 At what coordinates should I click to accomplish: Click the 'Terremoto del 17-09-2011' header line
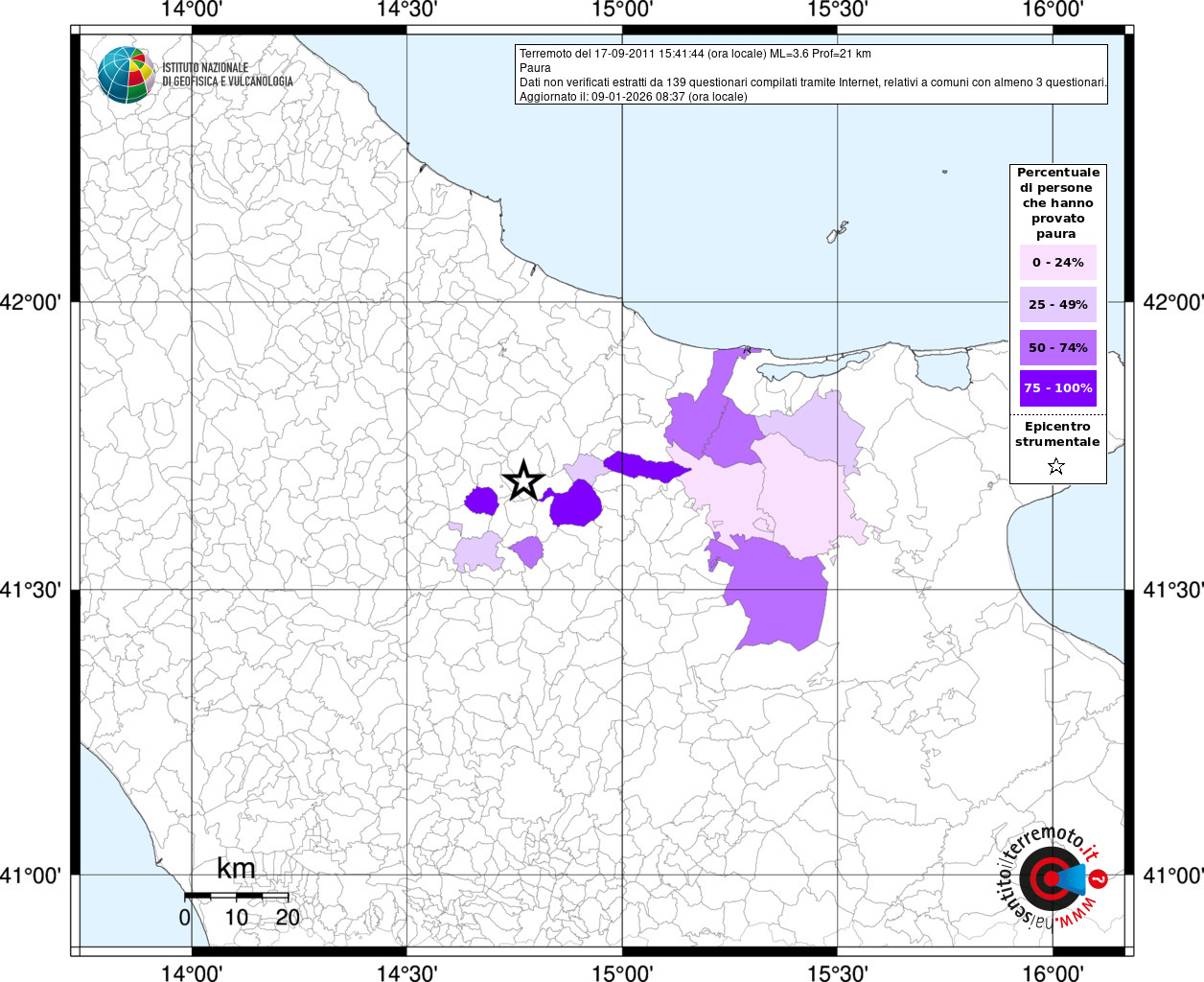pos(695,54)
